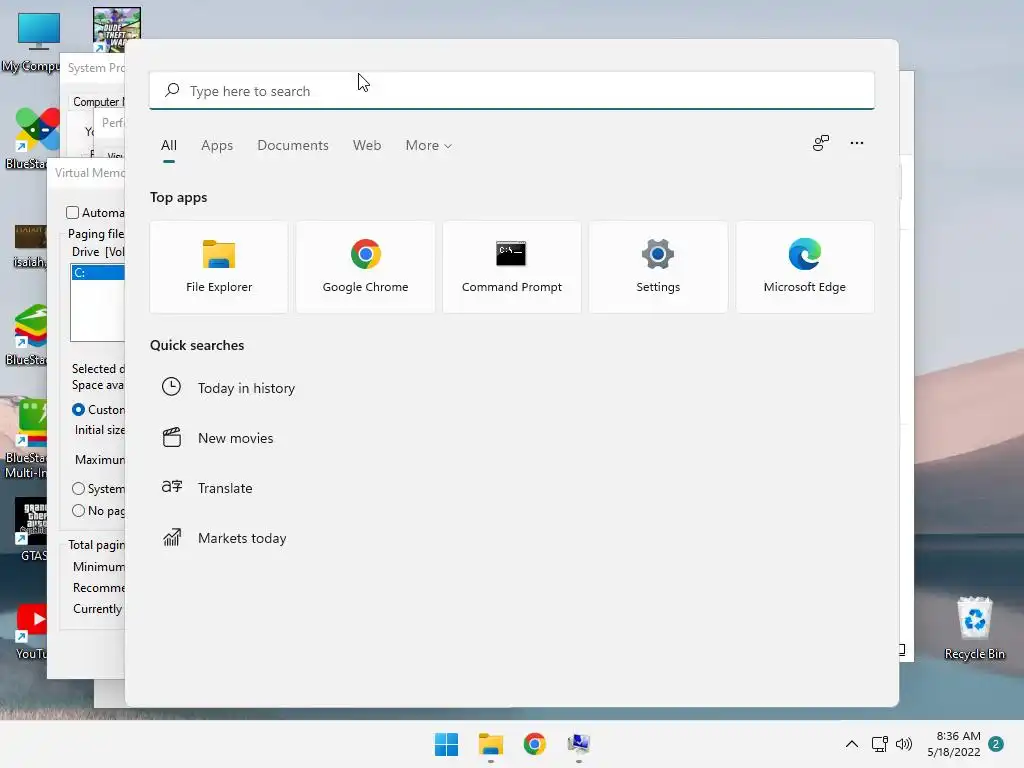Click the Markets today chart icon
The height and width of the screenshot is (768, 1024).
coord(172,537)
